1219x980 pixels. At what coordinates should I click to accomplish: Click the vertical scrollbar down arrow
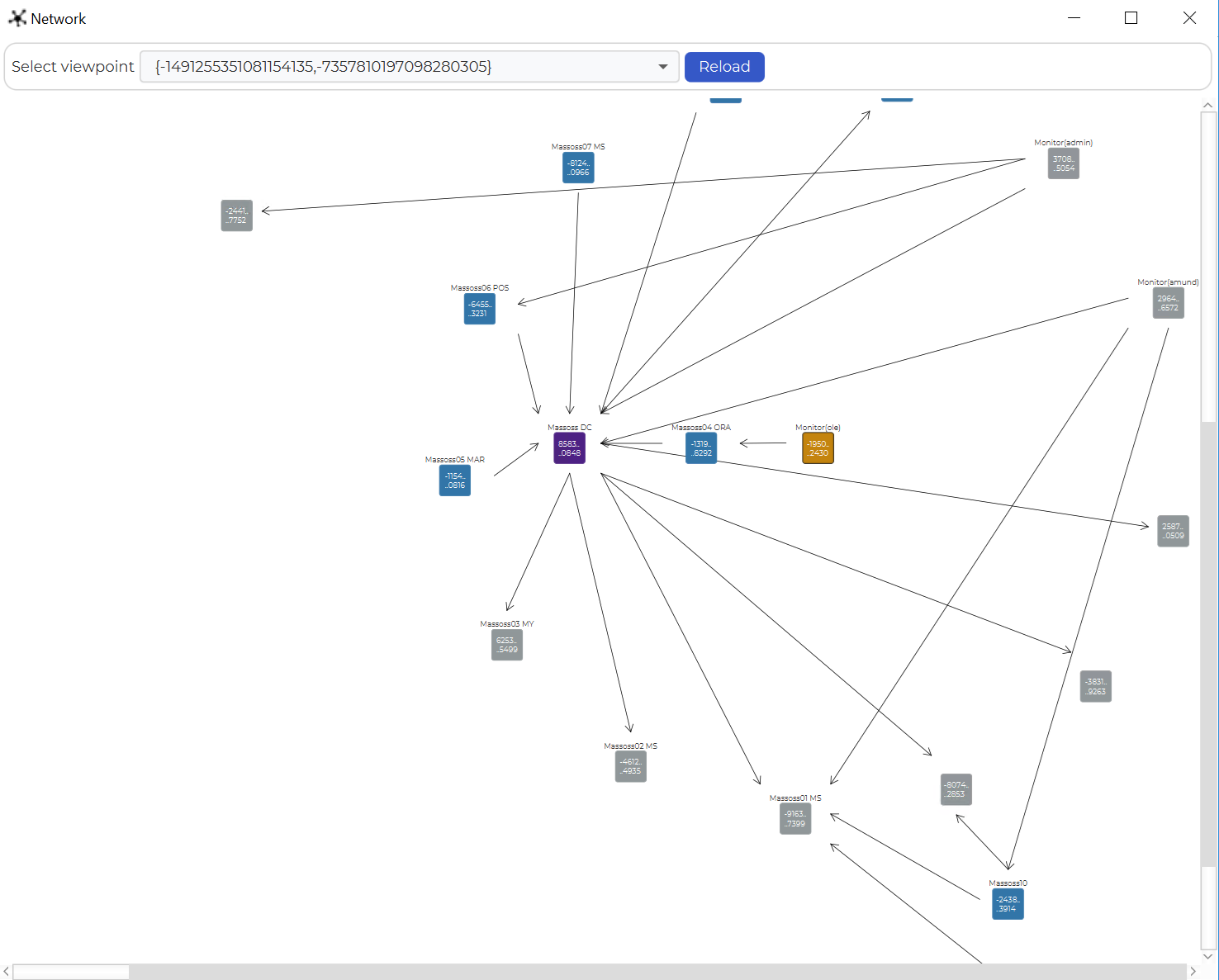[x=1207, y=956]
